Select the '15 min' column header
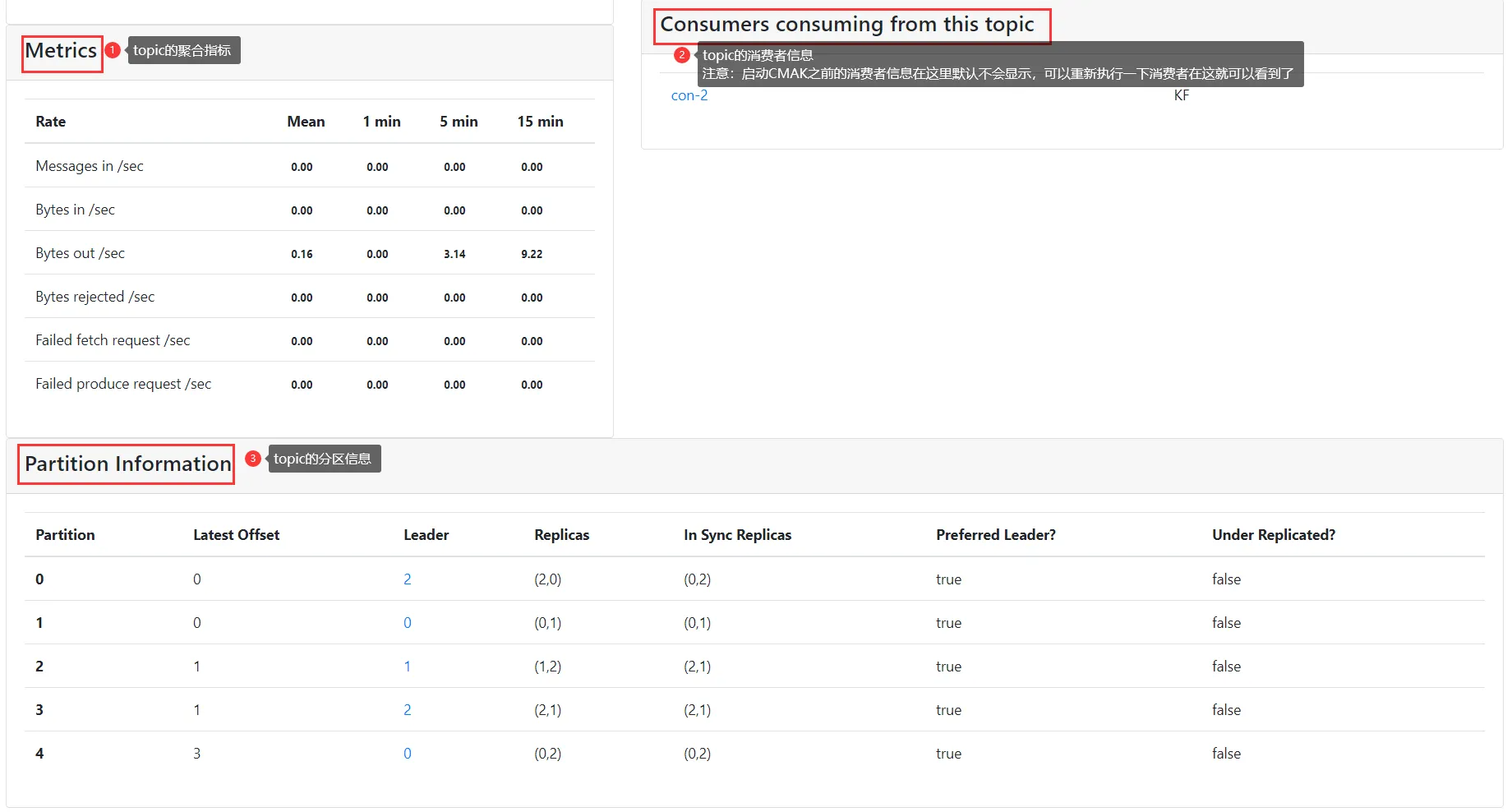The height and width of the screenshot is (812, 1512). [541, 122]
